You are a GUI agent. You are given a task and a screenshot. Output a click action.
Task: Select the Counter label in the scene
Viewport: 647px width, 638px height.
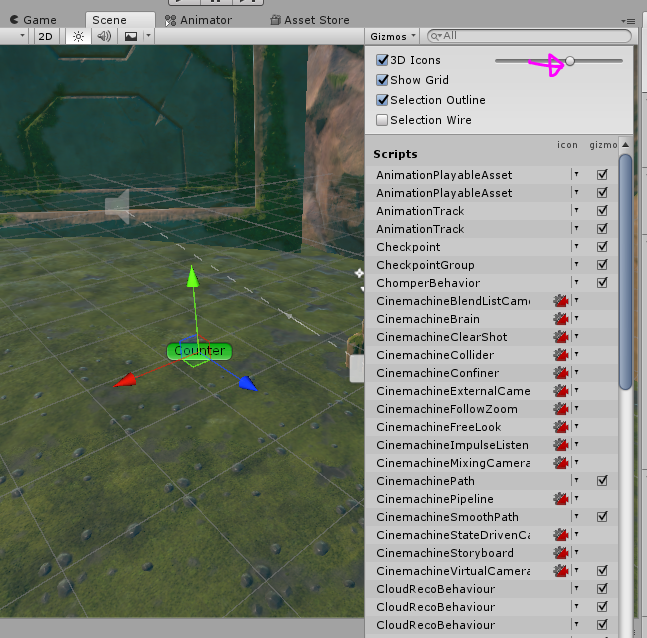199,351
